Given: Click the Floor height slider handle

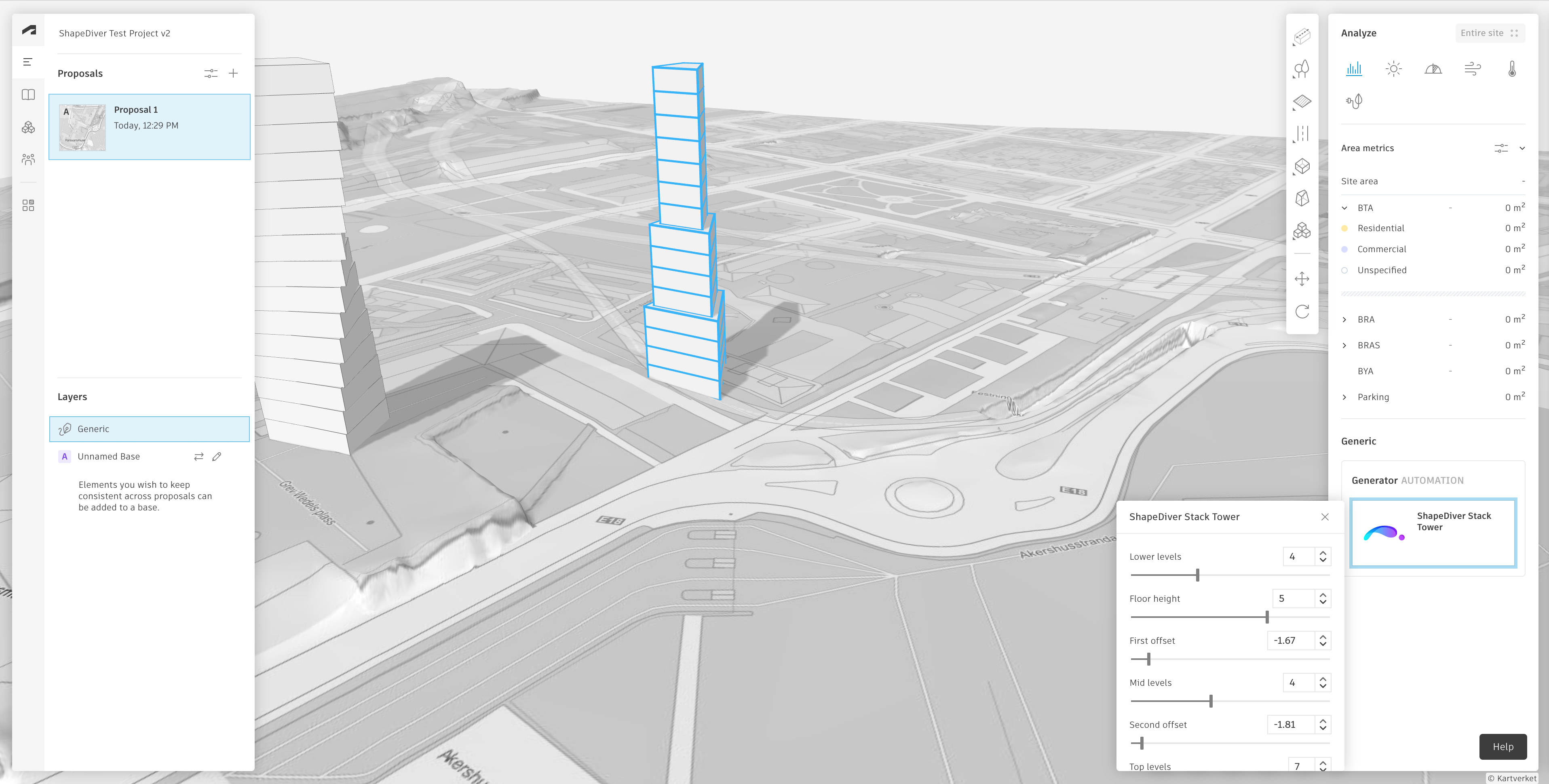Looking at the screenshot, I should (x=1267, y=618).
